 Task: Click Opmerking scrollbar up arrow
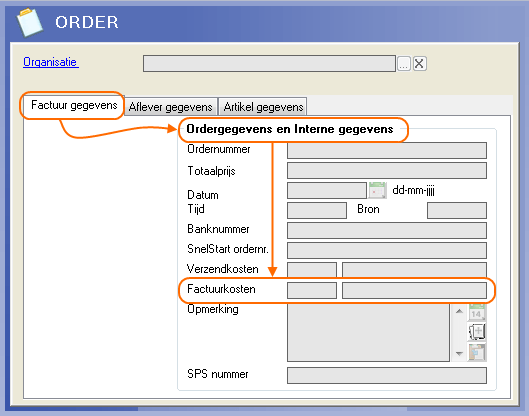click(x=459, y=311)
